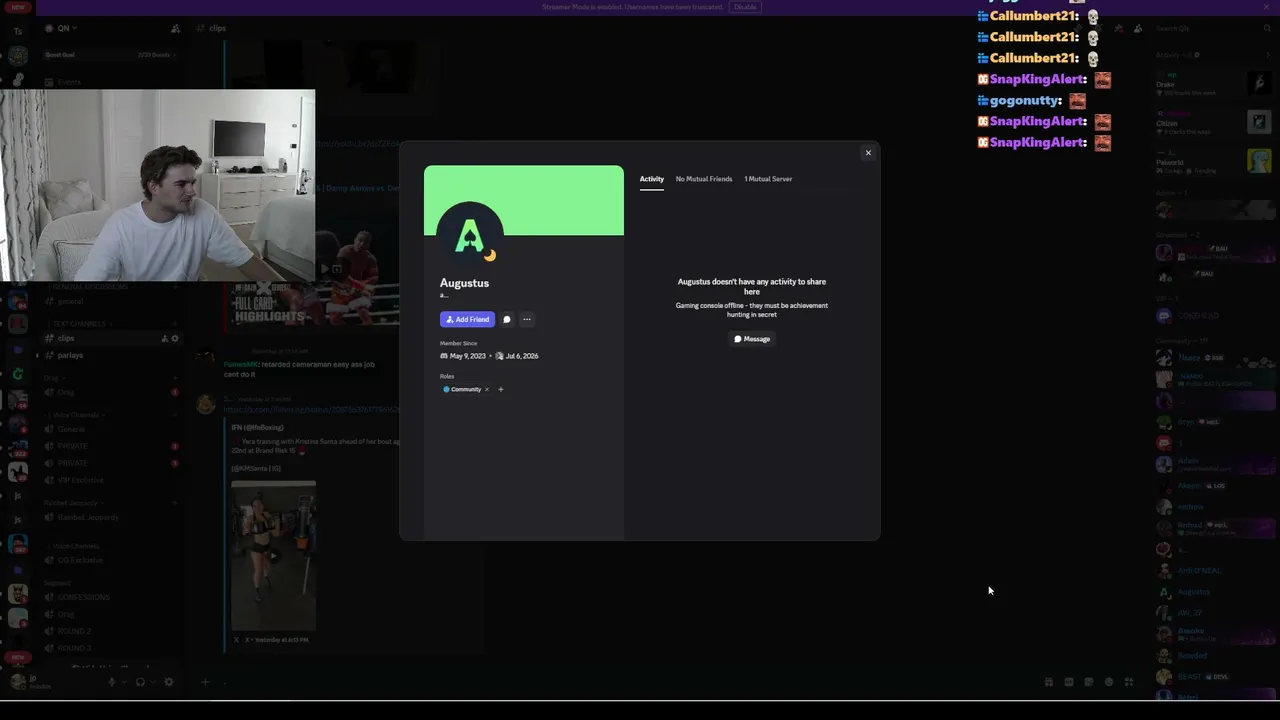Toggle microphone mute in the user panel

(x=112, y=682)
